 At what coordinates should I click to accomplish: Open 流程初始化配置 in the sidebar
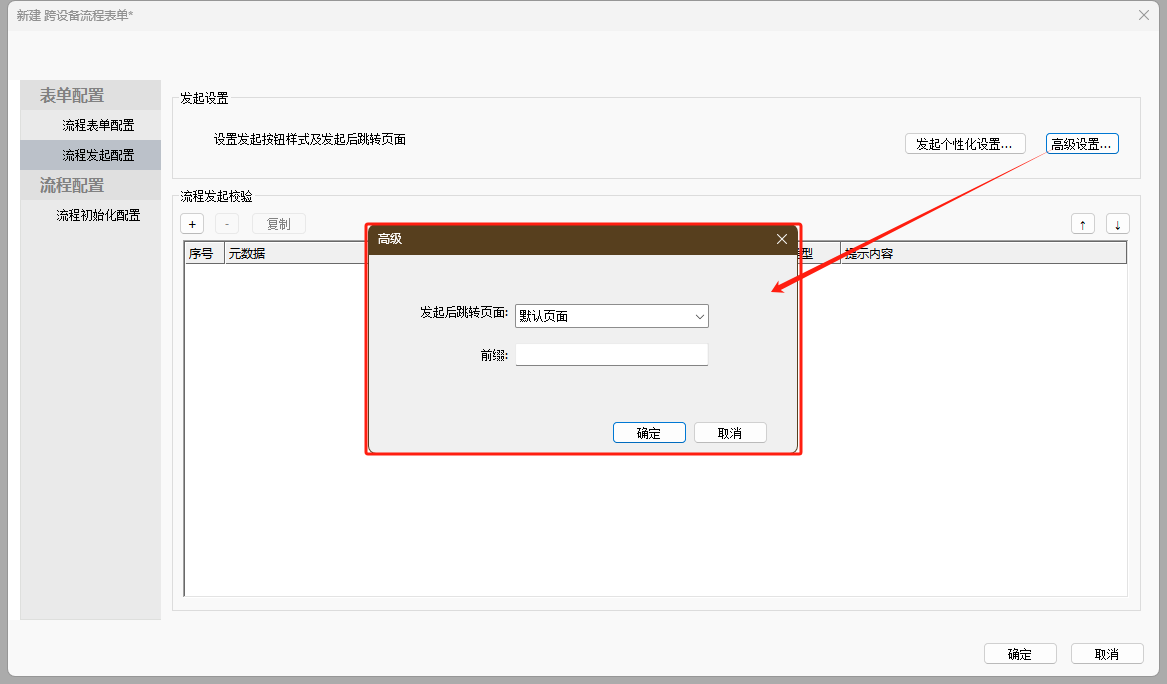tap(98, 215)
